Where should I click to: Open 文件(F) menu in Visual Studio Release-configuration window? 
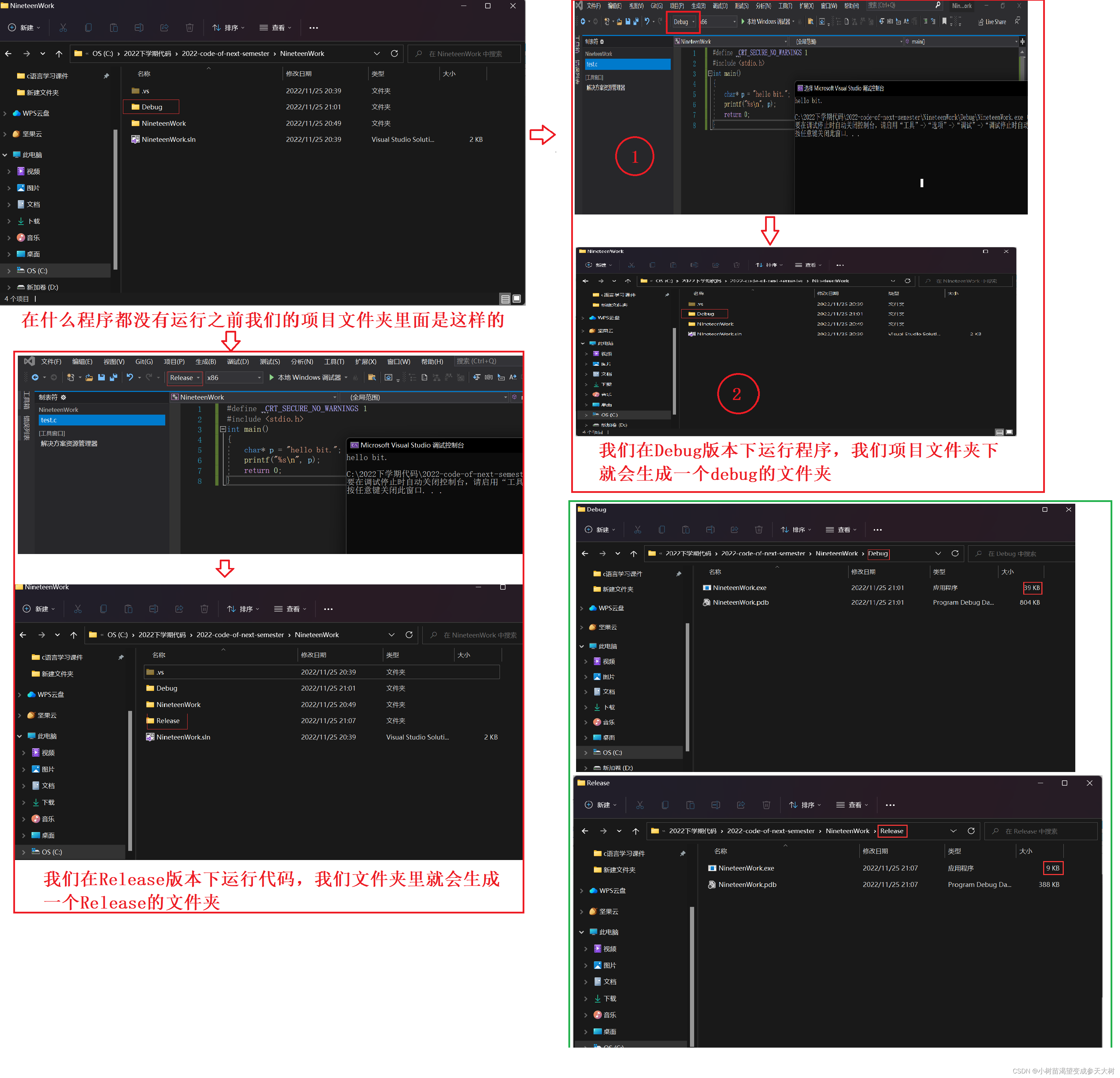pyautogui.click(x=51, y=362)
